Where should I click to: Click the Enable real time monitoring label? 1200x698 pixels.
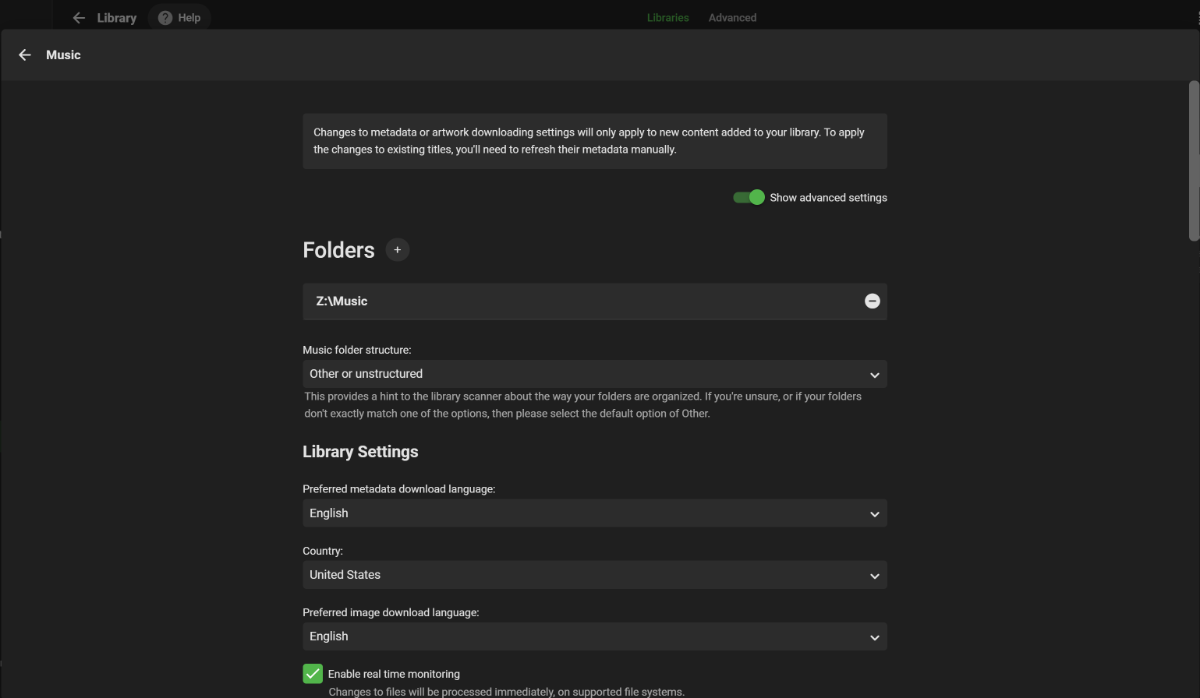click(x=394, y=674)
